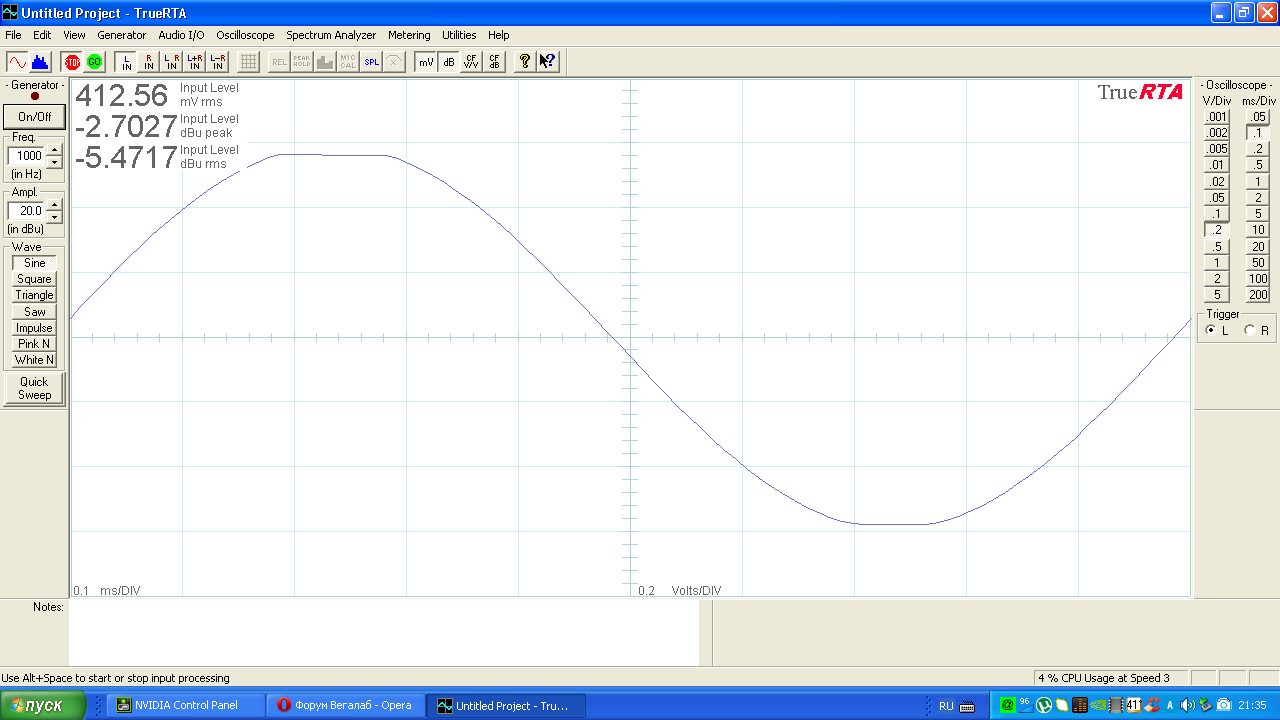Screen dimensions: 1280x720
Task: Set ms/Div to .05
Action: 1258,117
